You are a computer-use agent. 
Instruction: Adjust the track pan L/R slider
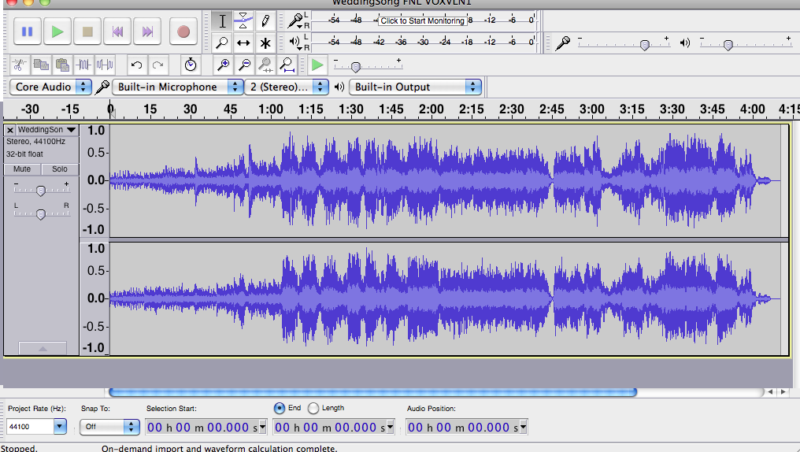click(41, 213)
